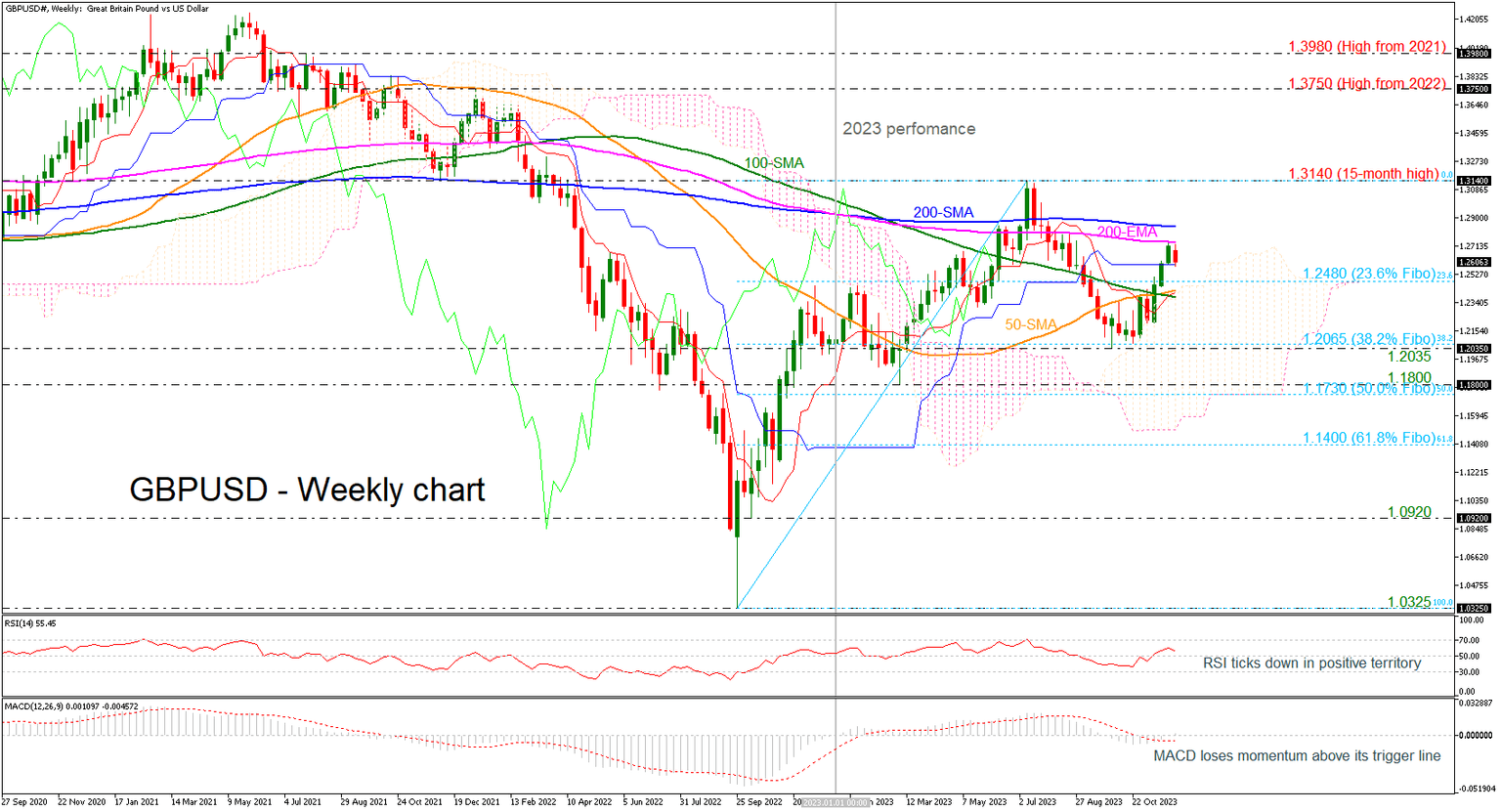Click the GBPUSD - Weekly chart text label

(x=306, y=490)
